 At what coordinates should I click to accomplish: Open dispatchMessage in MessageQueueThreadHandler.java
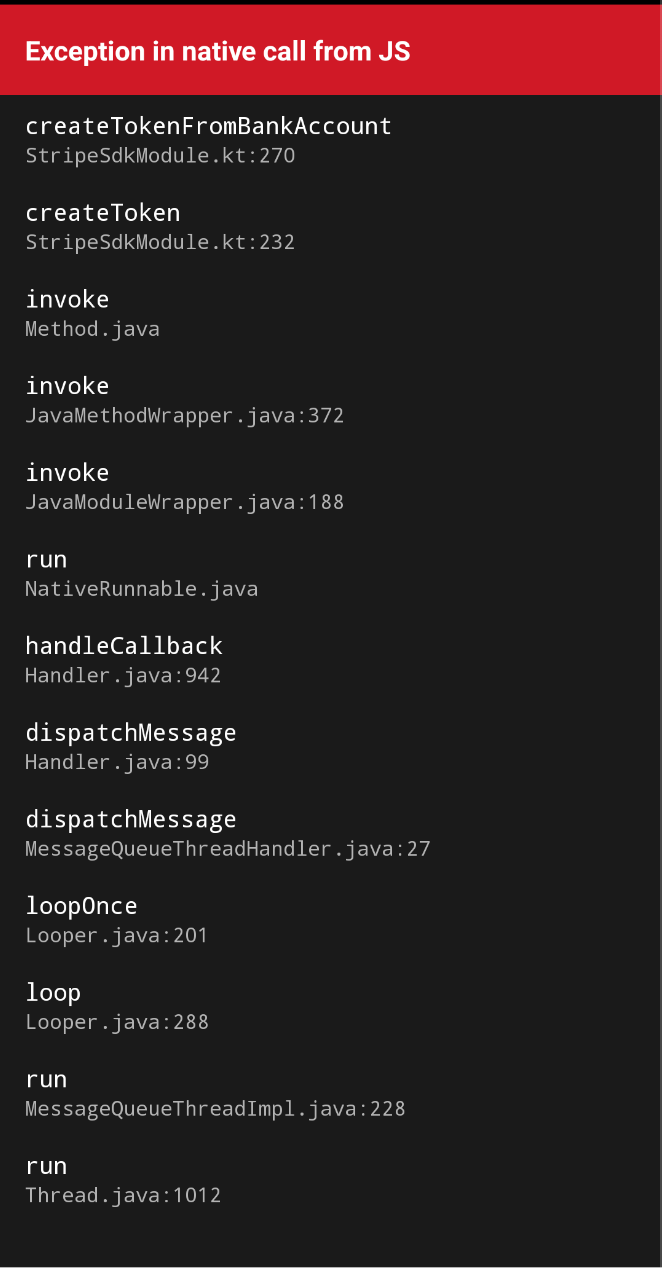point(131,819)
